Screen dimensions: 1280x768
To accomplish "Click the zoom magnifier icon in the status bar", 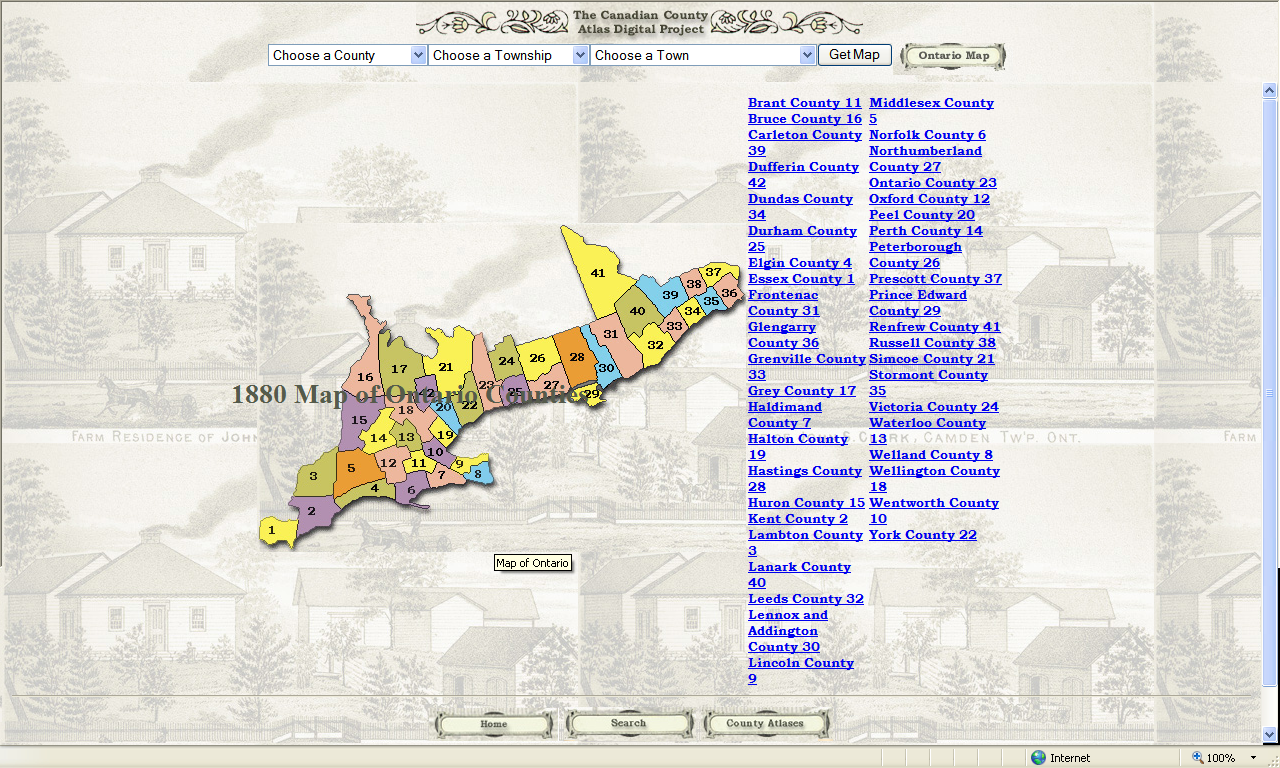I will click(x=1198, y=757).
